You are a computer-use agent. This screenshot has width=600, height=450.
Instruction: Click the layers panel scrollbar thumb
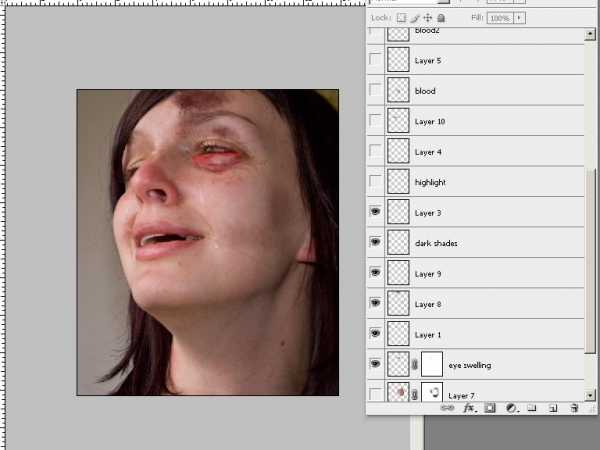coord(590,261)
